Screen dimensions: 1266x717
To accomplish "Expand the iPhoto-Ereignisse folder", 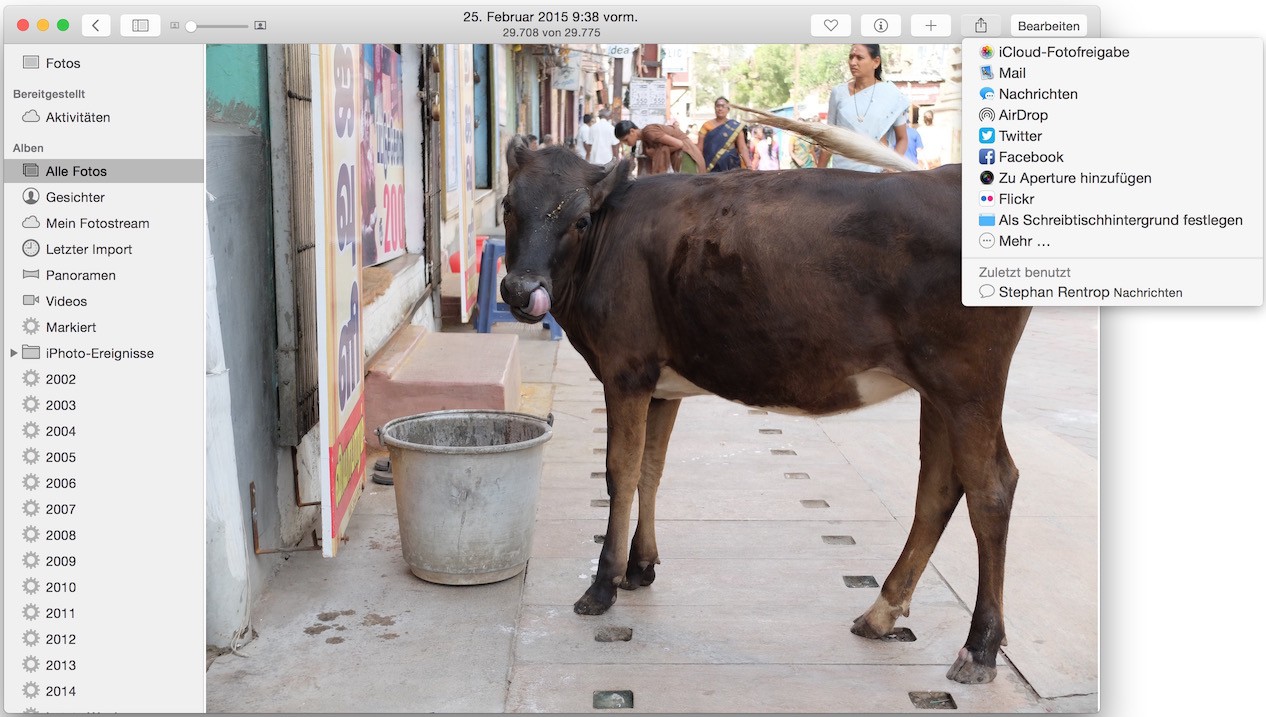I will point(14,353).
